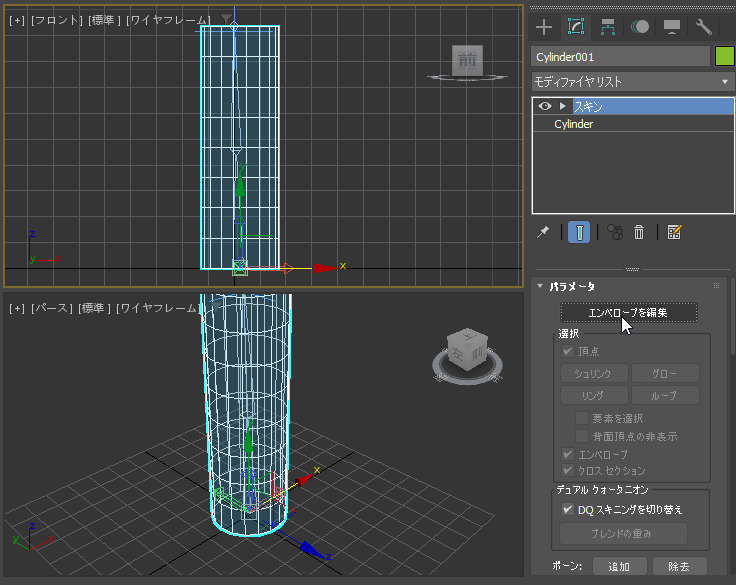Viewport: 736px width, 585px height.
Task: Open the Display panel tab
Action: coord(672,27)
